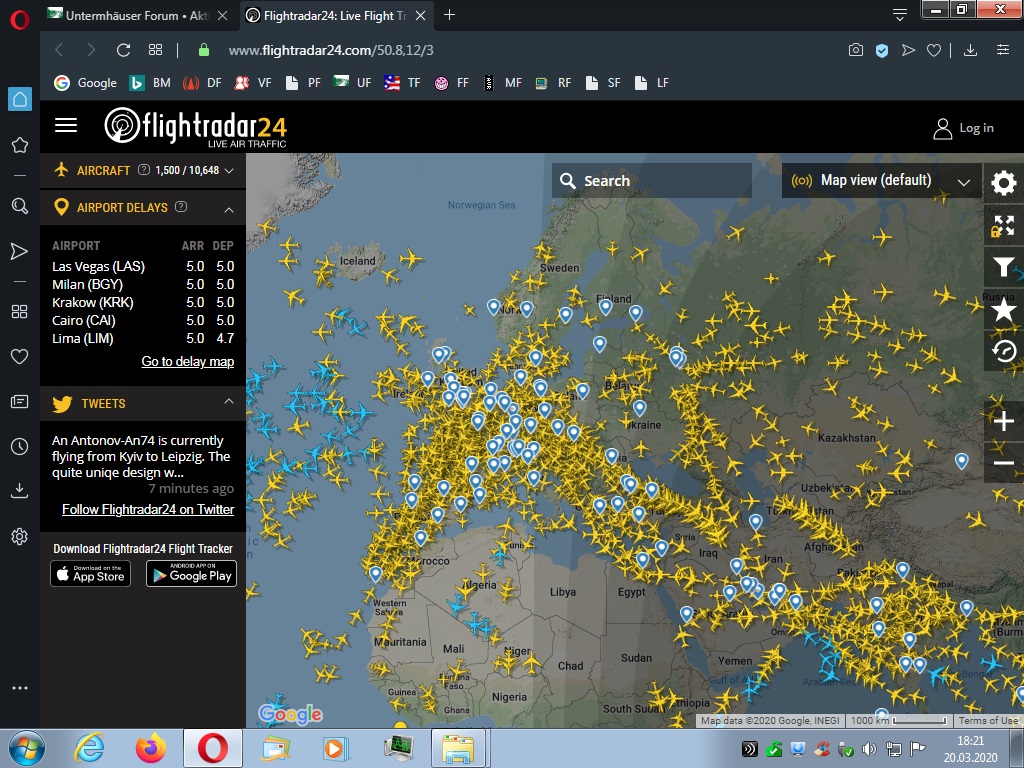Follow Flightradar24 on Twitter link
Screen dimensions: 1024x768
[148, 509]
